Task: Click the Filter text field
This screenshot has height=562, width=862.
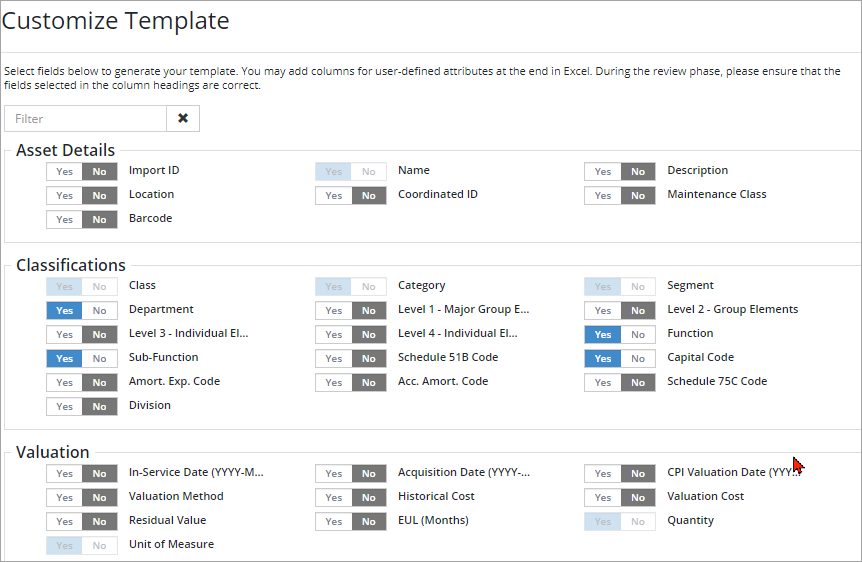Action: 86,118
